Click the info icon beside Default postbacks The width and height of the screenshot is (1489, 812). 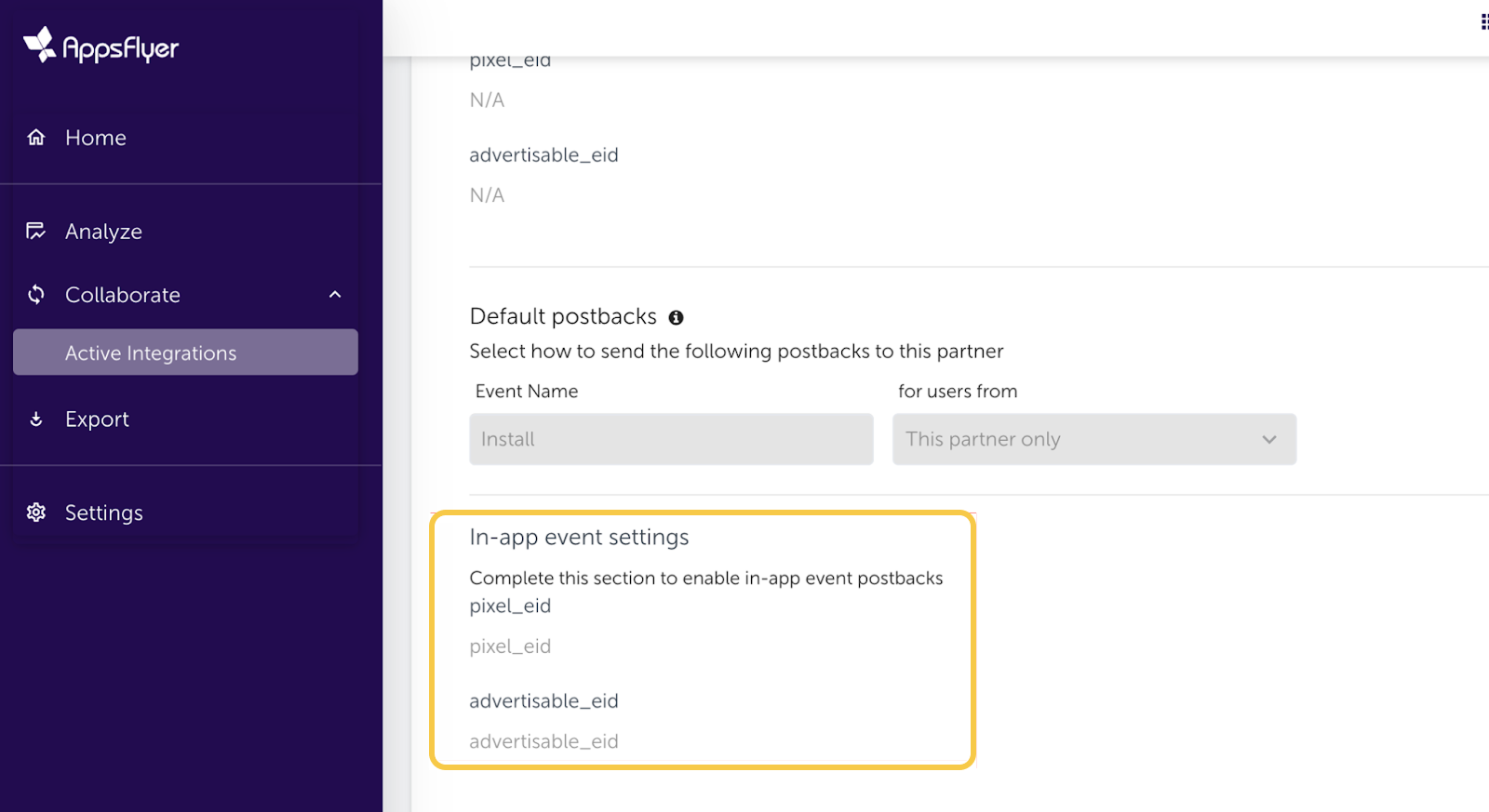pyautogui.click(x=677, y=318)
